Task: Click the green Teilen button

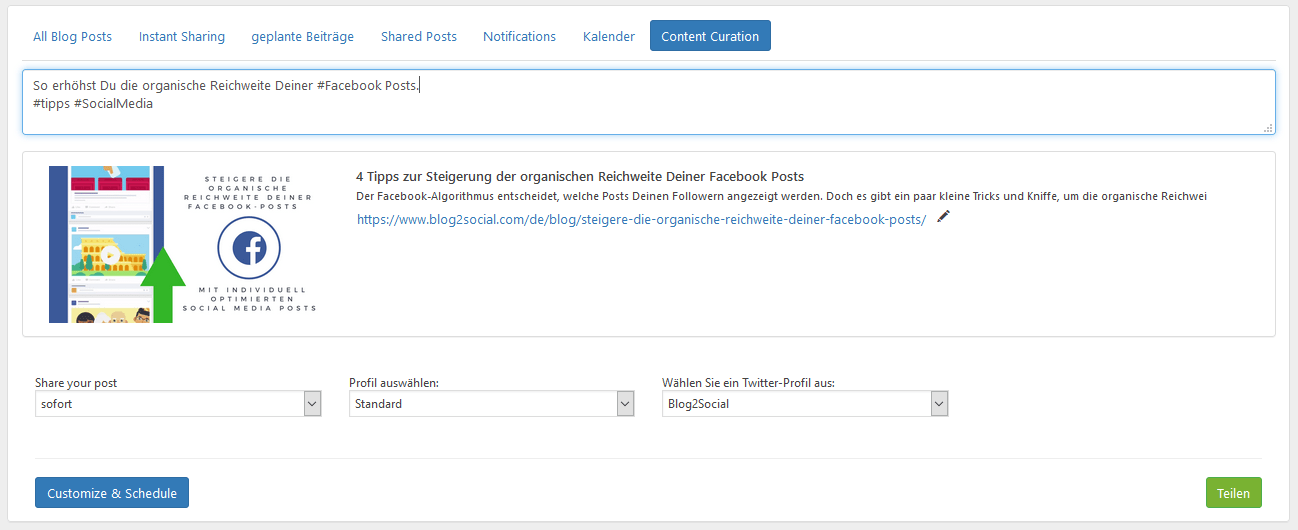Action: pos(1234,493)
